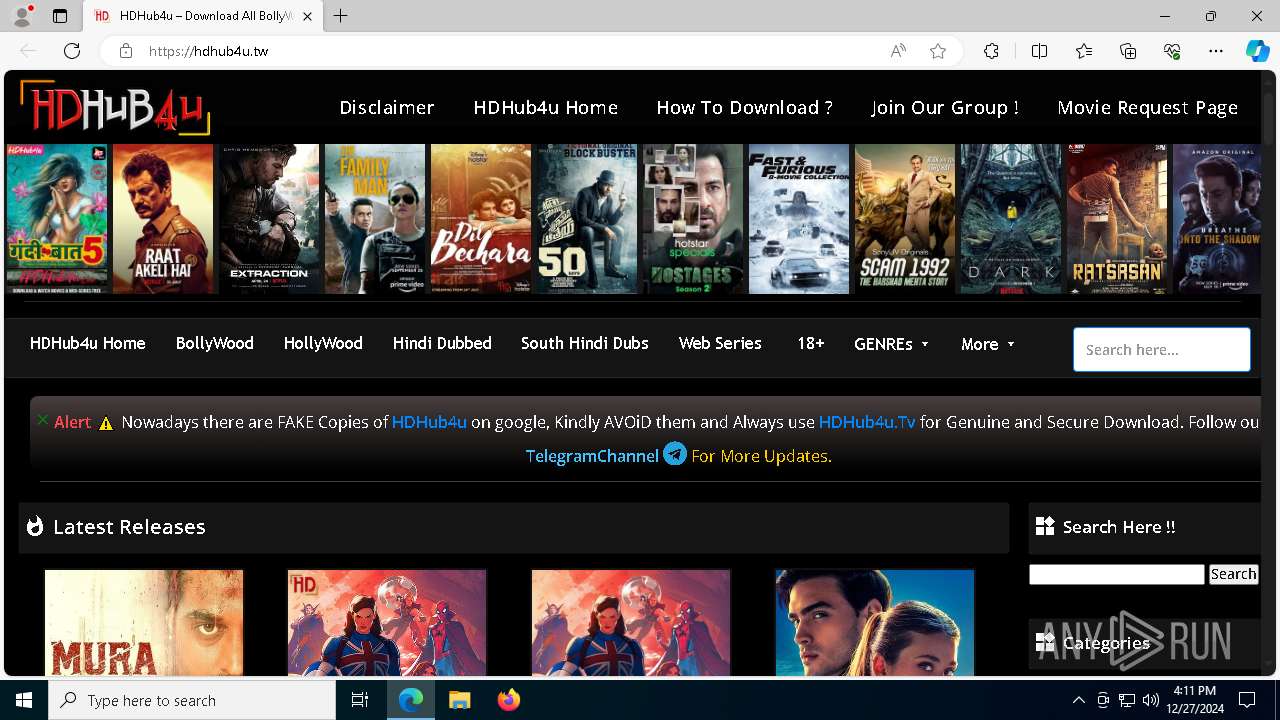
Task: Open Hindi Dubbed category
Action: click(442, 343)
